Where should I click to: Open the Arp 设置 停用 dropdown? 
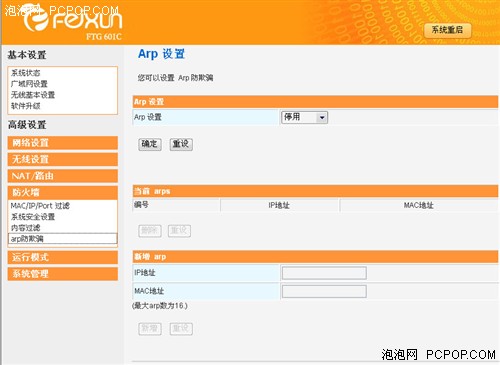coord(304,117)
